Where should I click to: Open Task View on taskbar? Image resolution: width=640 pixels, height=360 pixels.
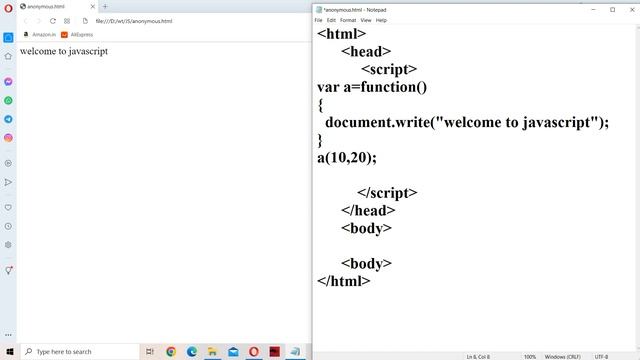pos(150,351)
